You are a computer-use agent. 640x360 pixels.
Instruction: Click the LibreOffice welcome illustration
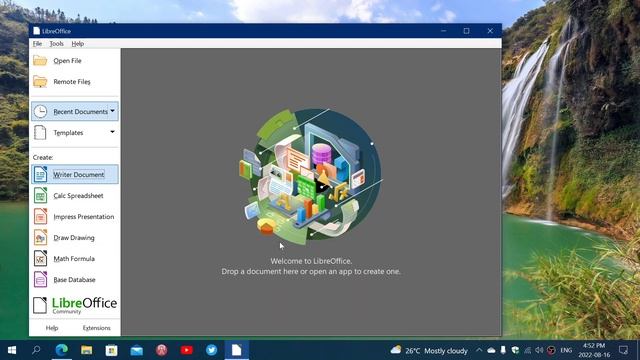point(311,177)
